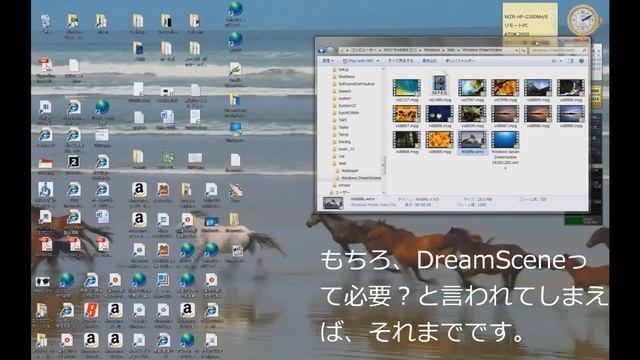The height and width of the screenshot is (360, 640).
Task: Click the folder tree scrollbar down arrow
Action: pyautogui.click(x=384, y=192)
